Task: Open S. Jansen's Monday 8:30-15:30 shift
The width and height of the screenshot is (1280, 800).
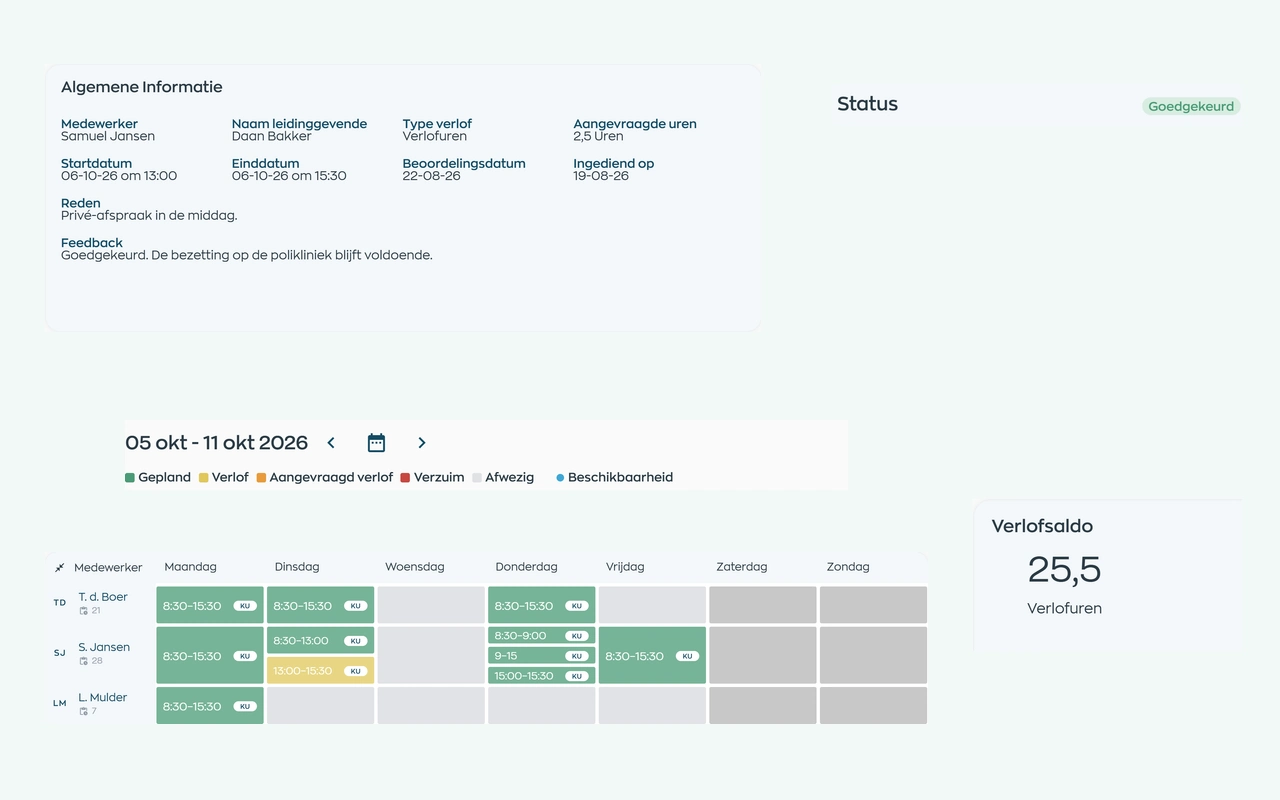Action: coord(210,655)
